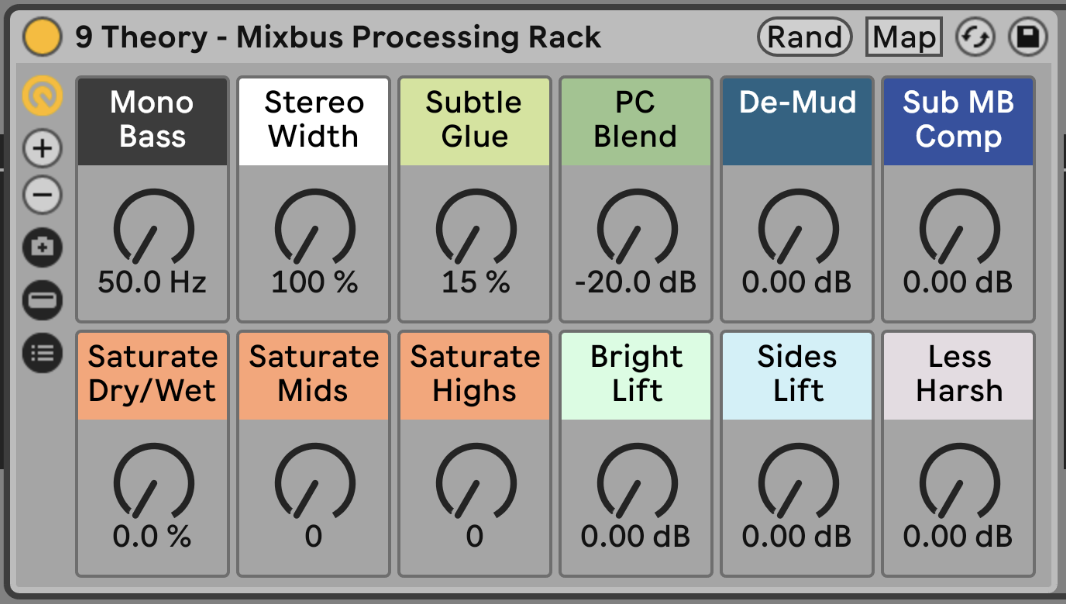Toggle the rack device activator button
1066x604 pixels.
(42, 37)
